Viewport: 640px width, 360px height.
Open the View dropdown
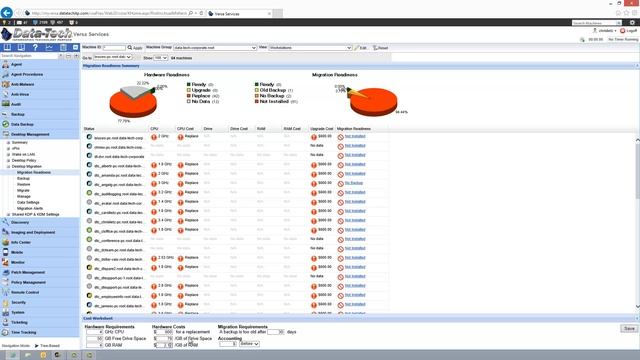tap(310, 48)
